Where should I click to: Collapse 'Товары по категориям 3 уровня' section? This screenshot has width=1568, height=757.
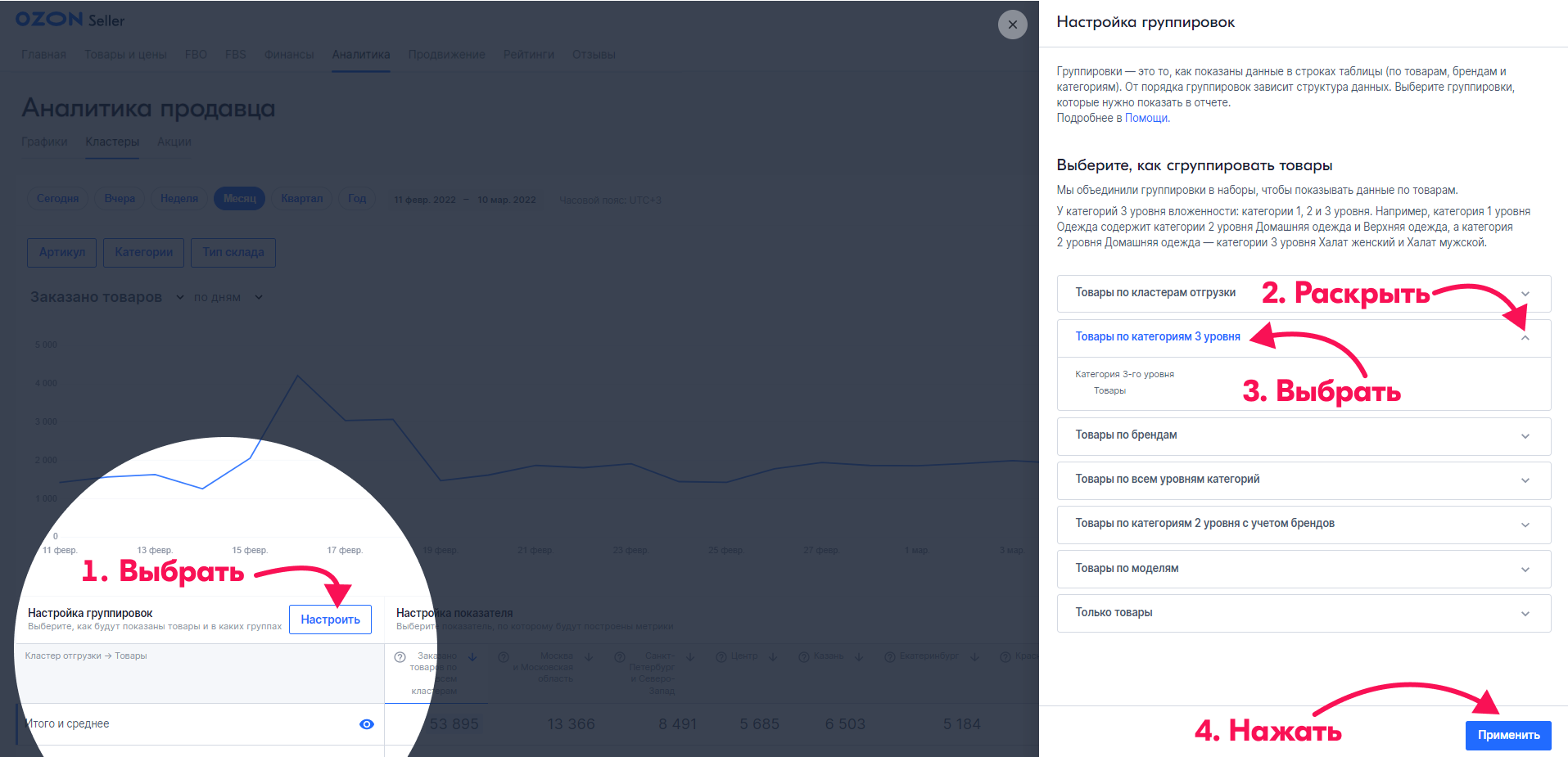click(x=1525, y=338)
